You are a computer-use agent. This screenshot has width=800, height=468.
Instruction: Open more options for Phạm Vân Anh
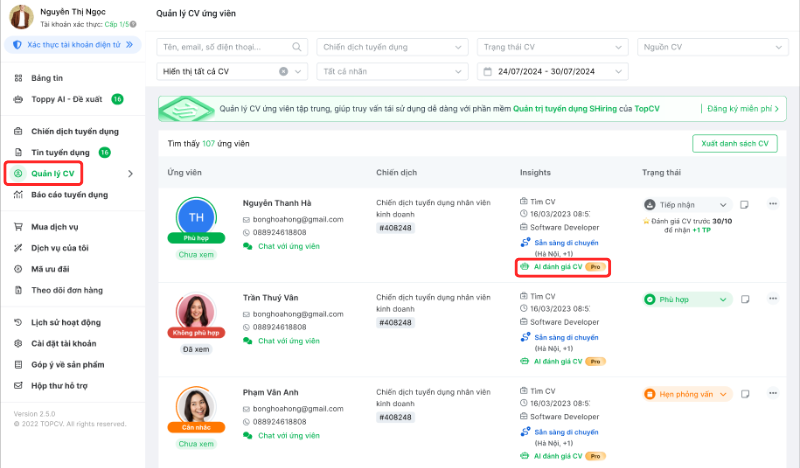[x=773, y=393]
